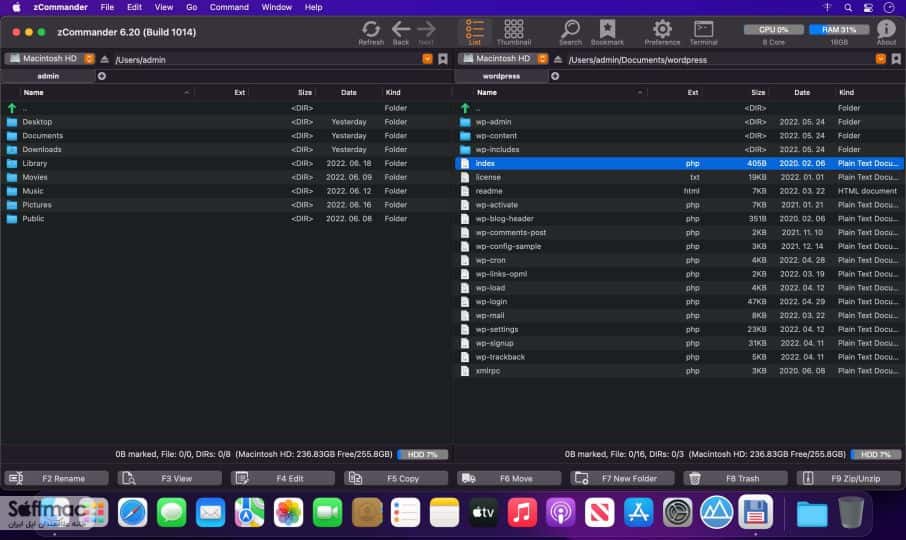Select the Documents folder row

click(226, 136)
